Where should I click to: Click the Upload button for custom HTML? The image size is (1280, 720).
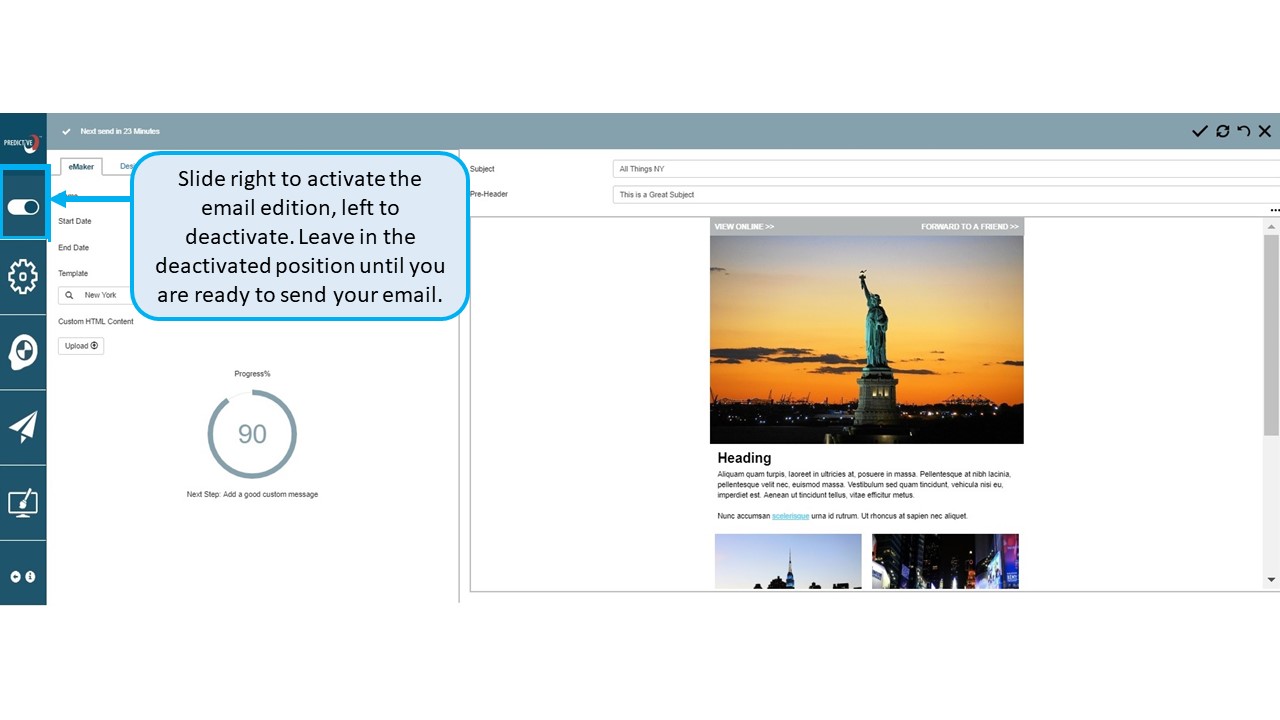(x=81, y=346)
